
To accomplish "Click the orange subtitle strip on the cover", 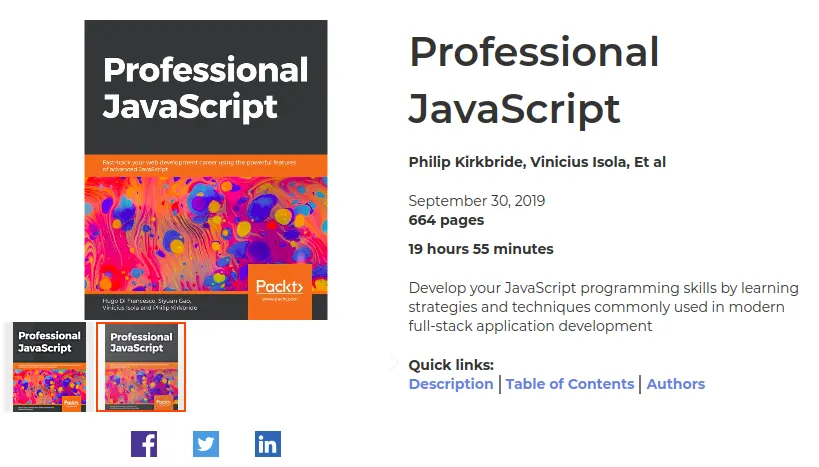I will [206, 166].
